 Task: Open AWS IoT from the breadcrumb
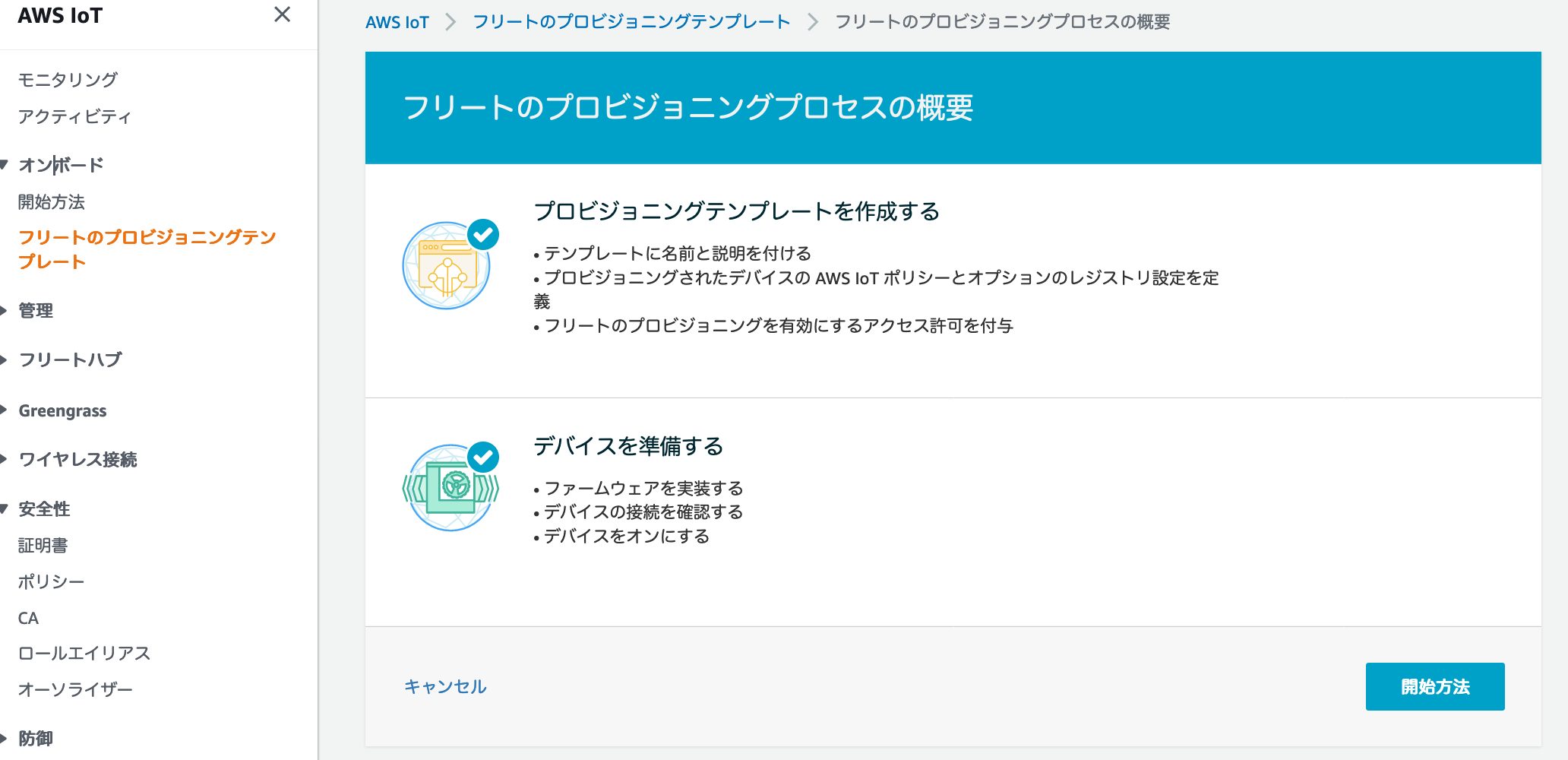click(397, 22)
